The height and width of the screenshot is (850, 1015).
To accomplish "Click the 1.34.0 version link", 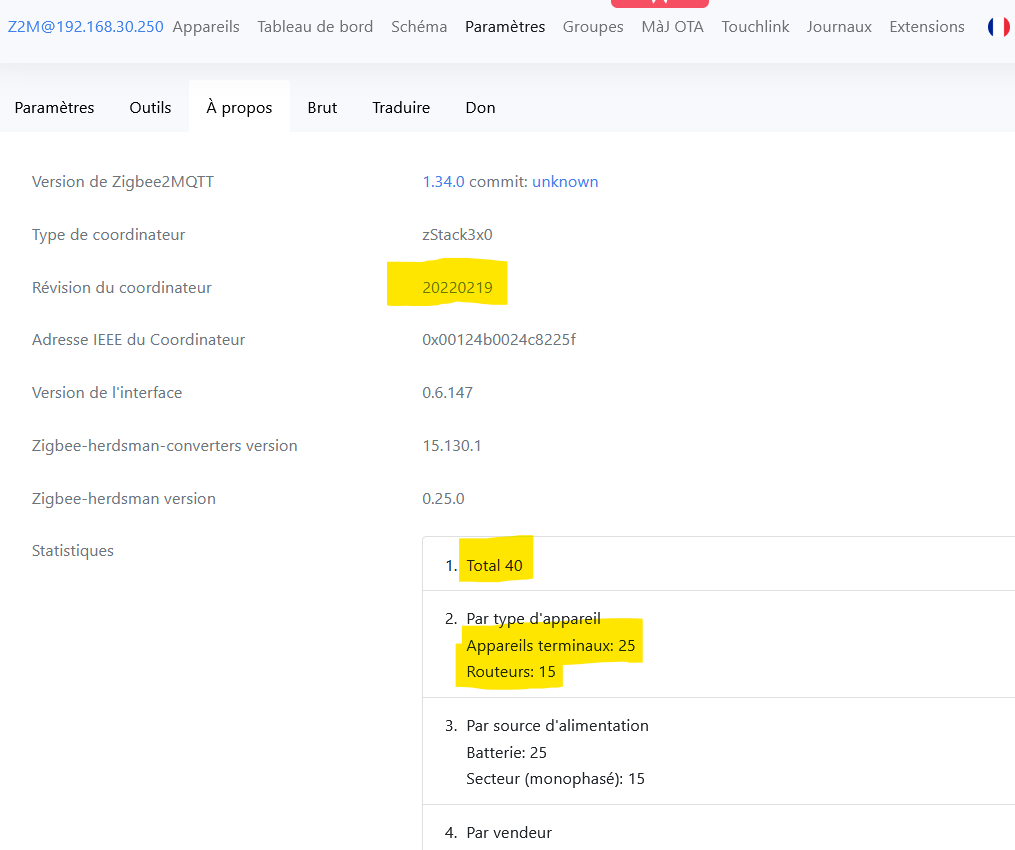I will (443, 182).
